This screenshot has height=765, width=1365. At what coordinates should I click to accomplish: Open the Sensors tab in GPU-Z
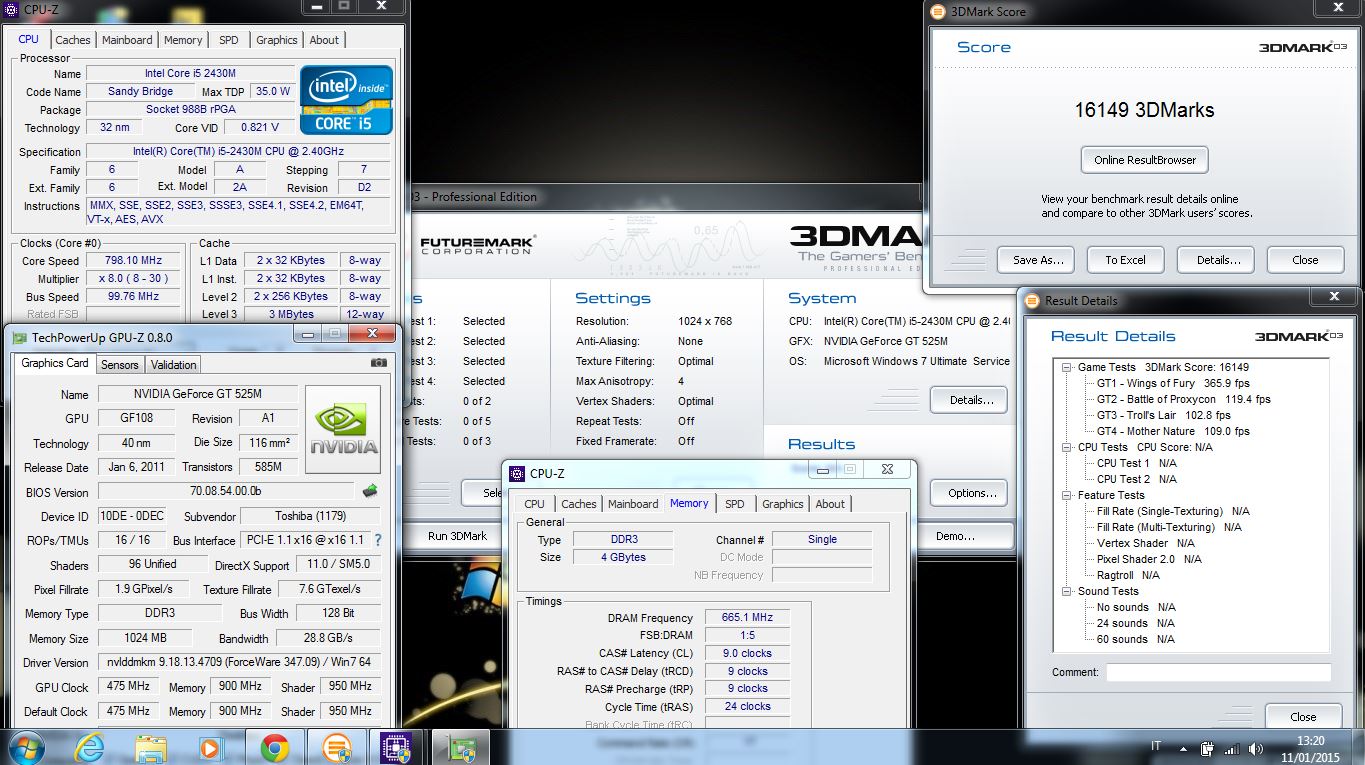[x=120, y=365]
